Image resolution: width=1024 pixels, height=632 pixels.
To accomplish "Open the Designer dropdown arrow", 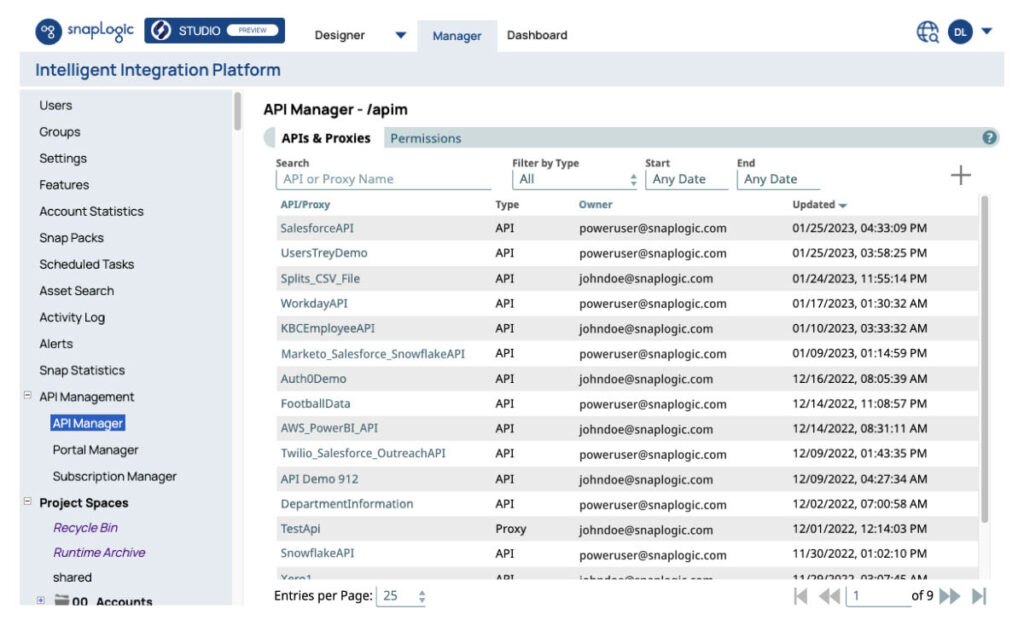I will pos(399,34).
